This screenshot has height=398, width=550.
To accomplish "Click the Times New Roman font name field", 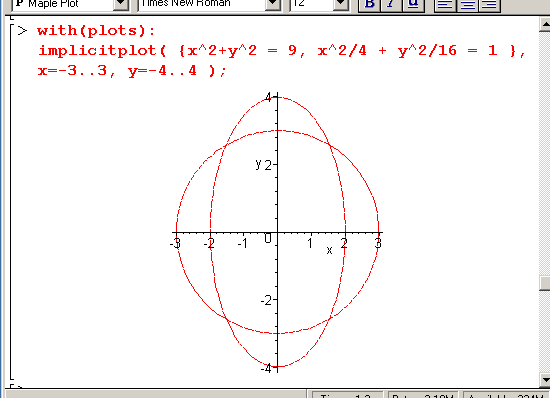I will 202,4.
